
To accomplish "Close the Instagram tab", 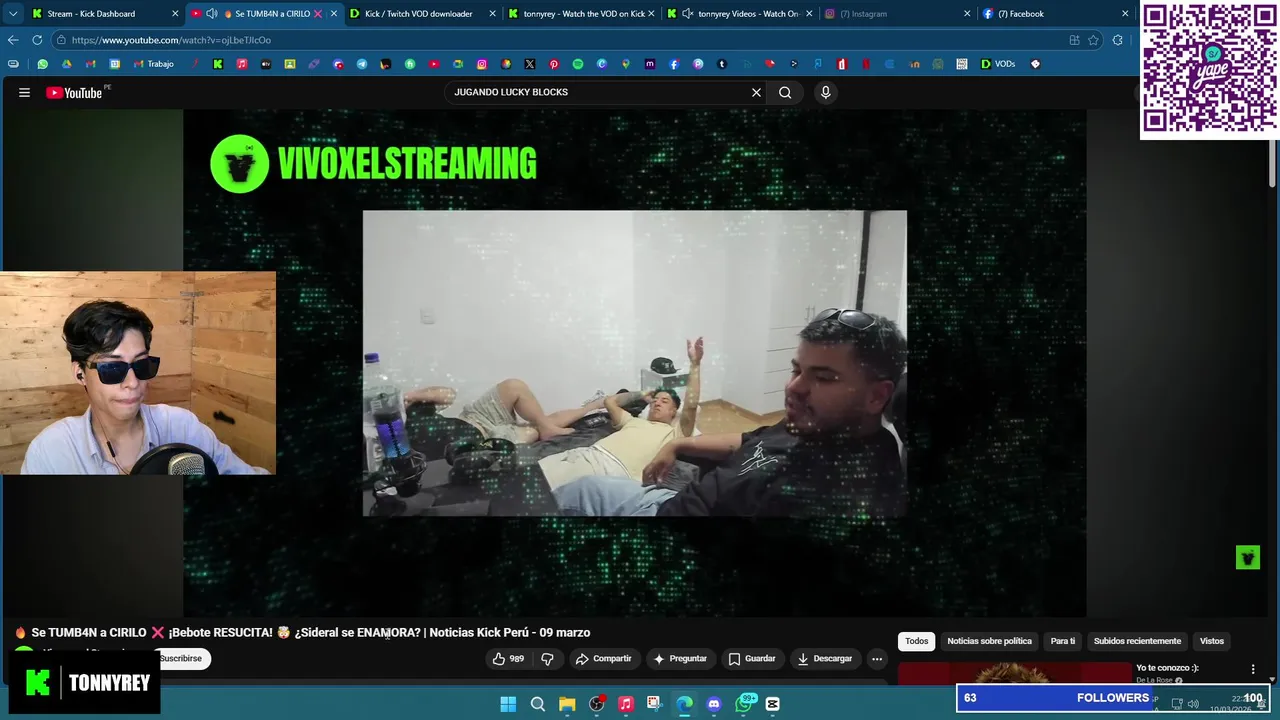I will click(967, 14).
